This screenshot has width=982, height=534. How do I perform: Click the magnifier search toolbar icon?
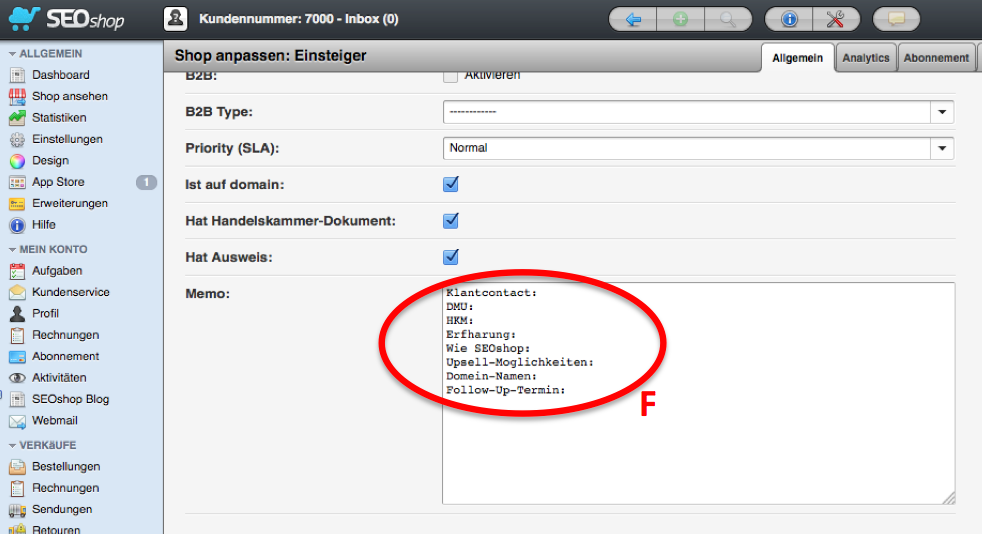click(x=728, y=19)
